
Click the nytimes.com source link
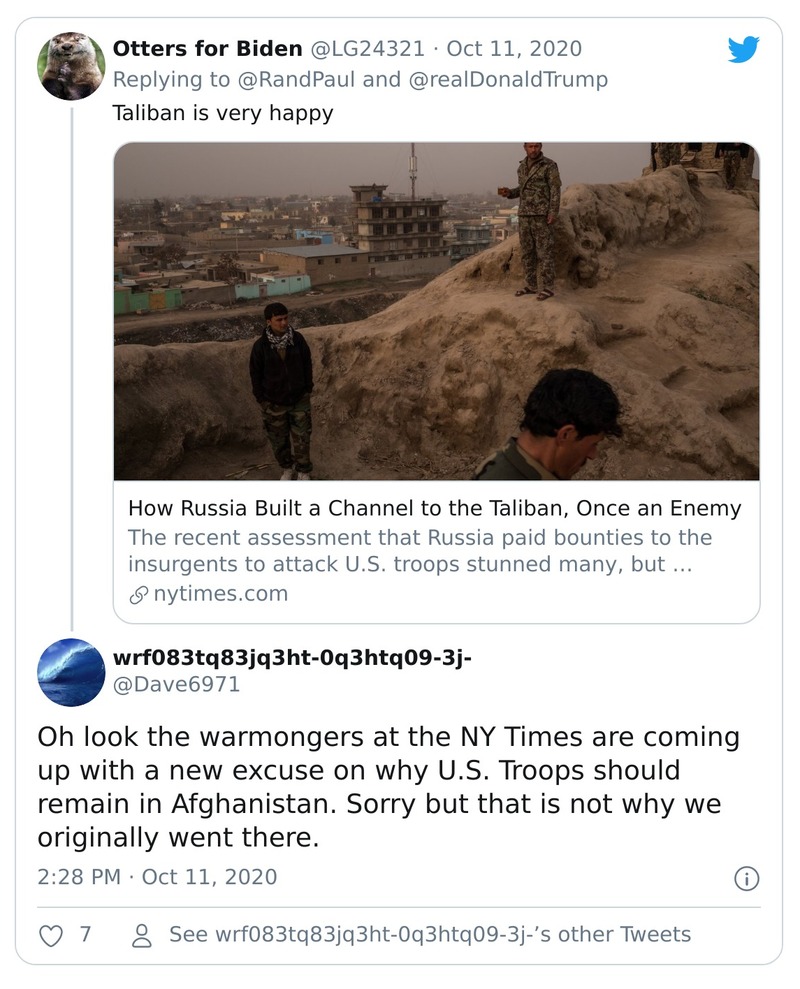[220, 594]
